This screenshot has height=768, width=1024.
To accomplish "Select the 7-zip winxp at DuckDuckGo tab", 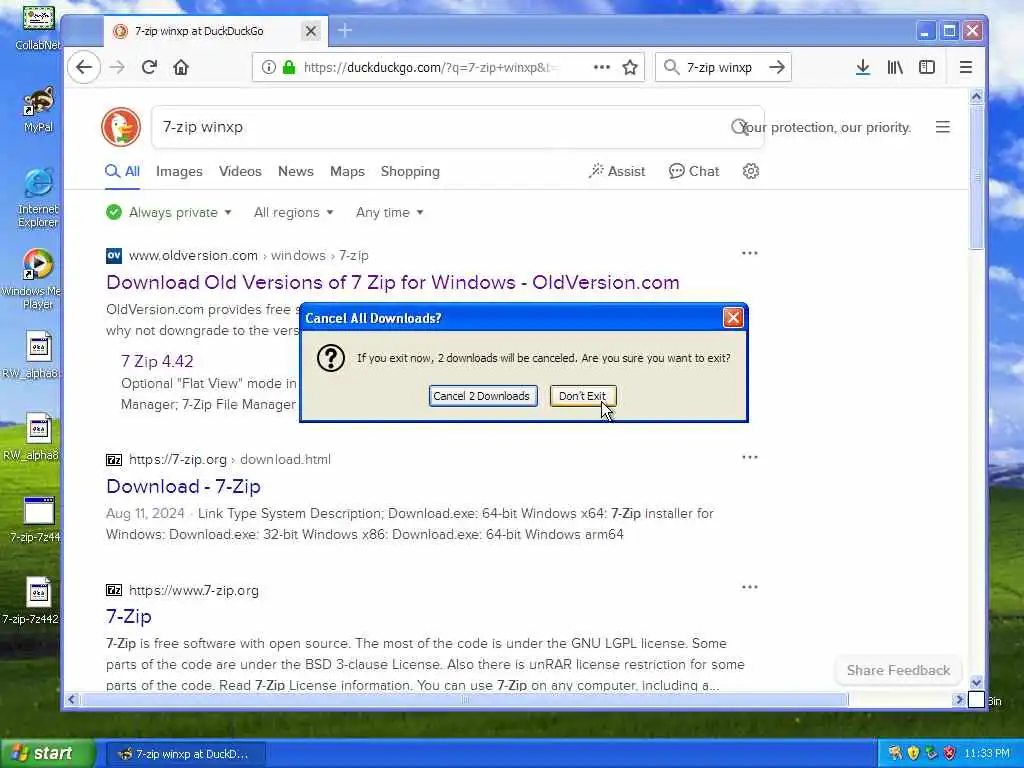I will point(216,31).
